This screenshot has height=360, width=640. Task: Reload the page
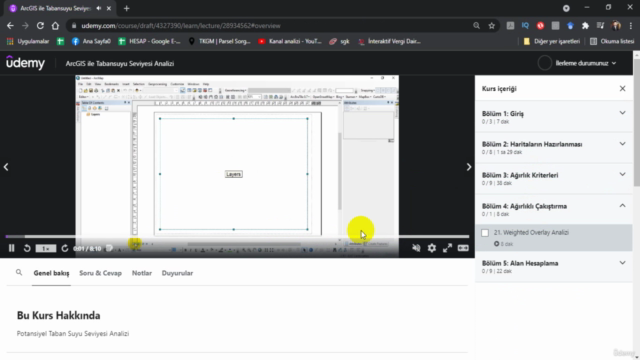coord(40,26)
